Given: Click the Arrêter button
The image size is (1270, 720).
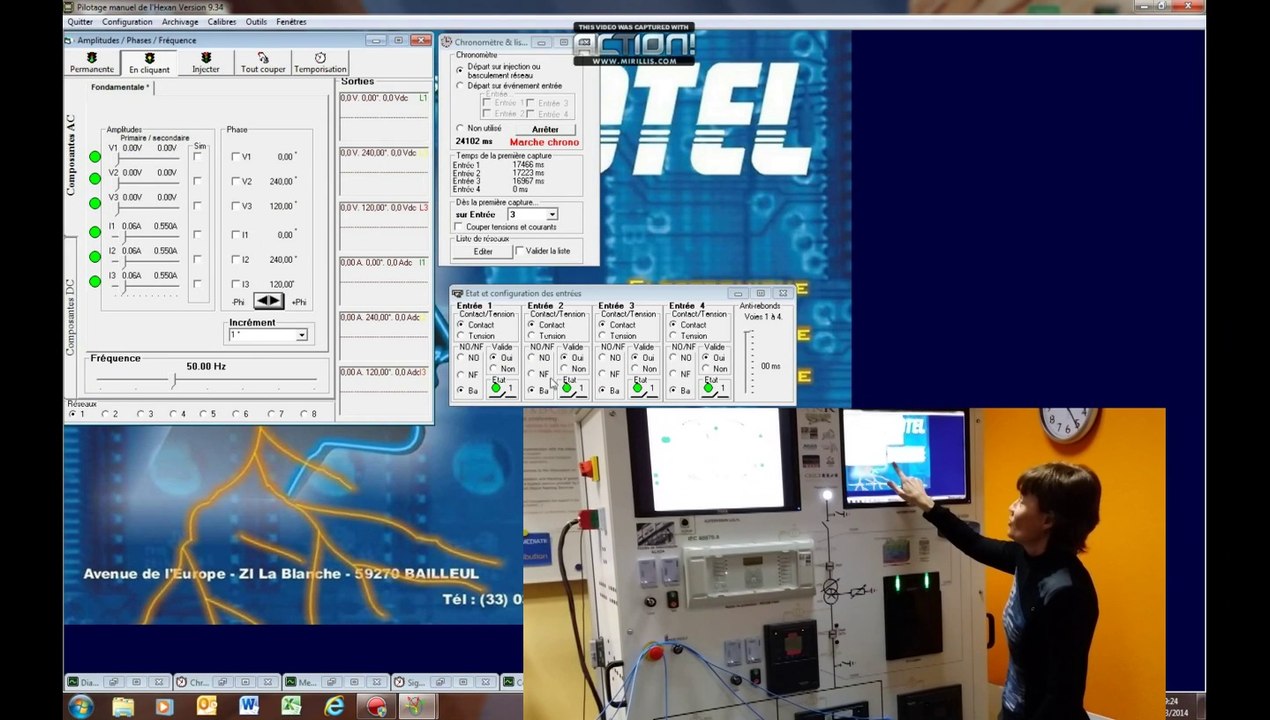Looking at the screenshot, I should tap(545, 129).
